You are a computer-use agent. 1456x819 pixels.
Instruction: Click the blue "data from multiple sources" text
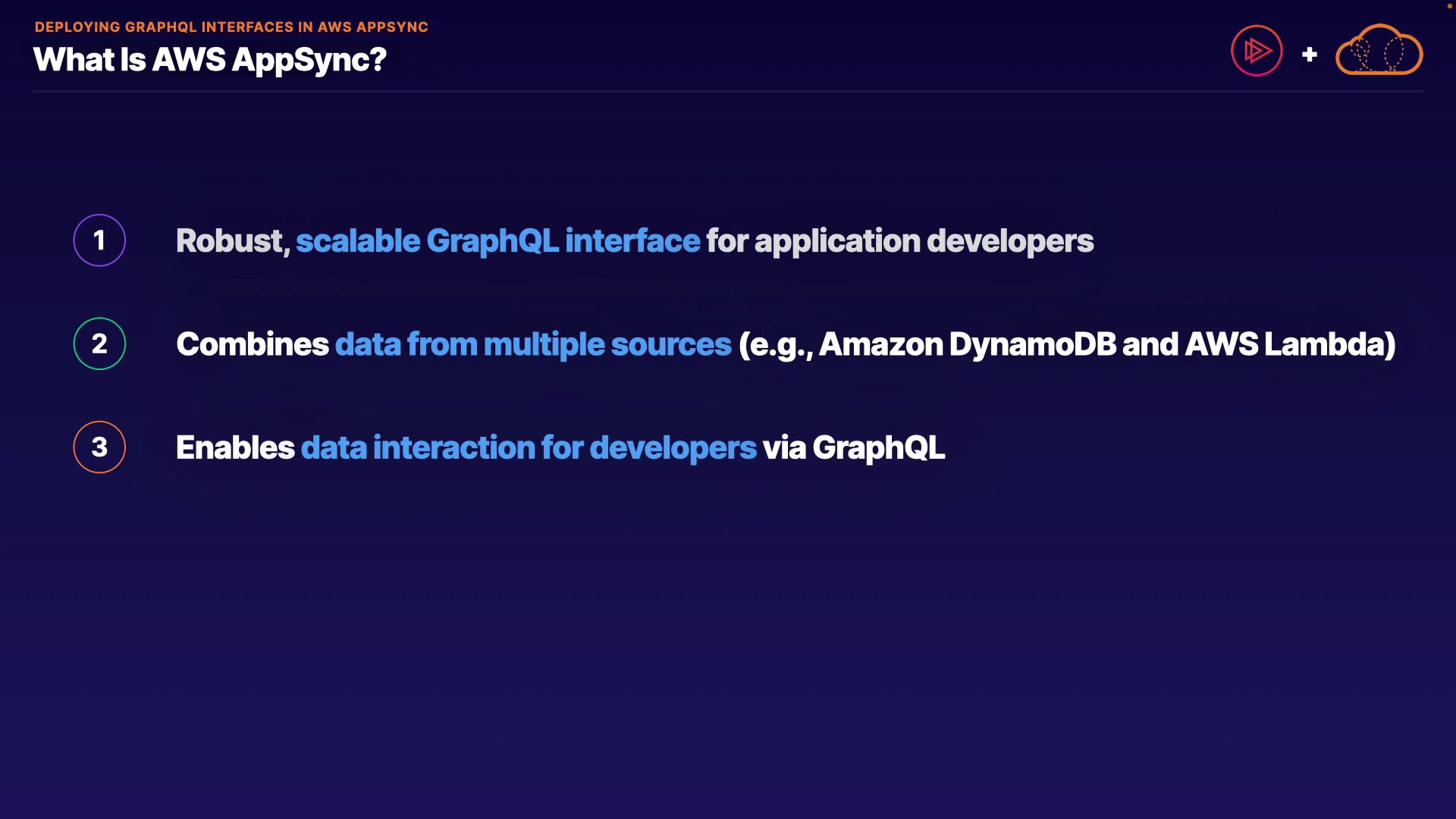coord(533,344)
